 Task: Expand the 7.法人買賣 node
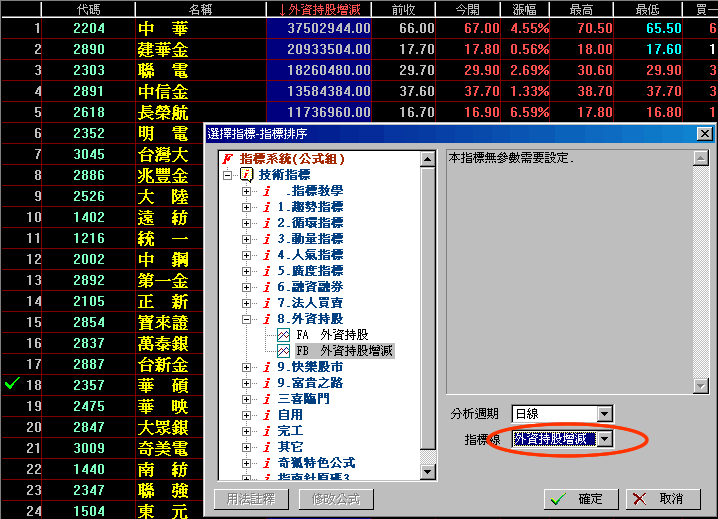(x=246, y=303)
